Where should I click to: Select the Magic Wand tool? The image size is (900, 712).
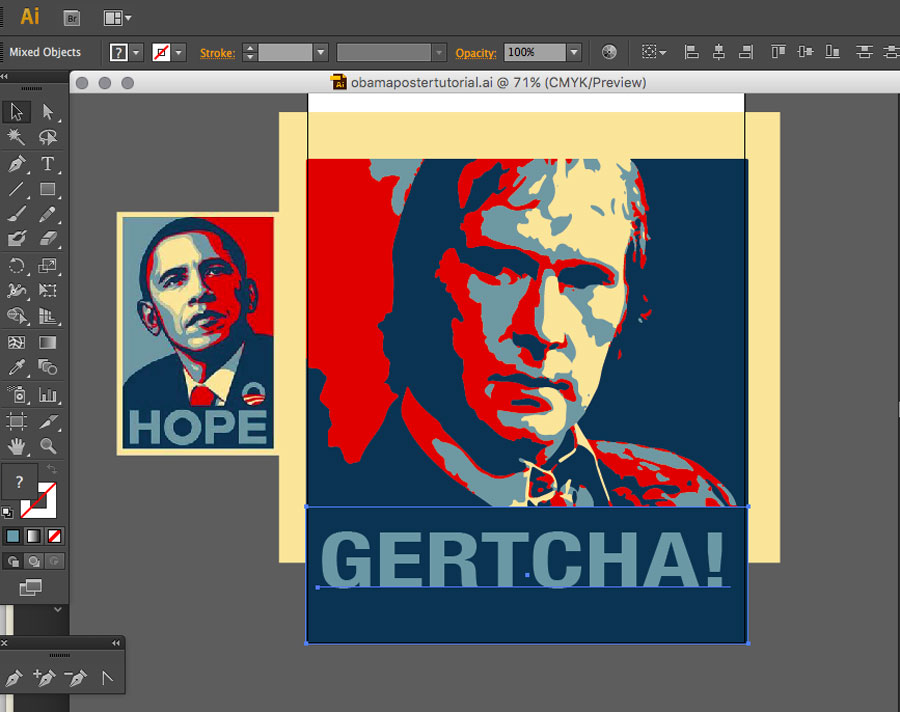pyautogui.click(x=16, y=137)
